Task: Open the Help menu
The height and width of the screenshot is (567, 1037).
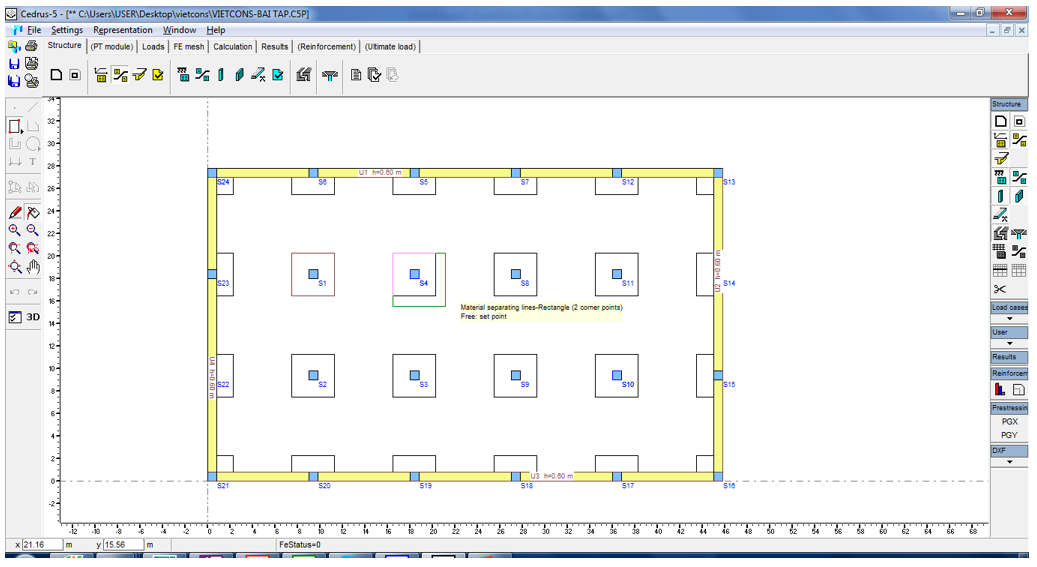Action: click(216, 30)
